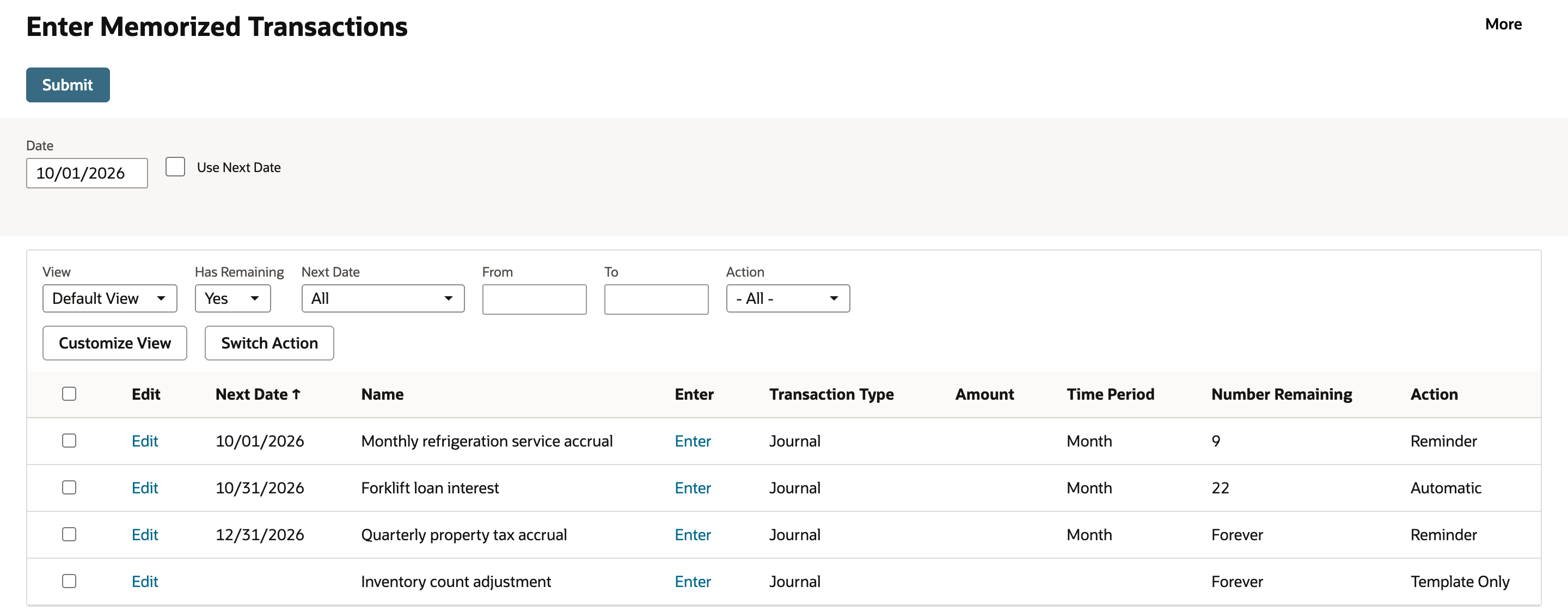The height and width of the screenshot is (611, 1568).
Task: Click Enter link for Forklift loan interest
Action: click(x=693, y=488)
